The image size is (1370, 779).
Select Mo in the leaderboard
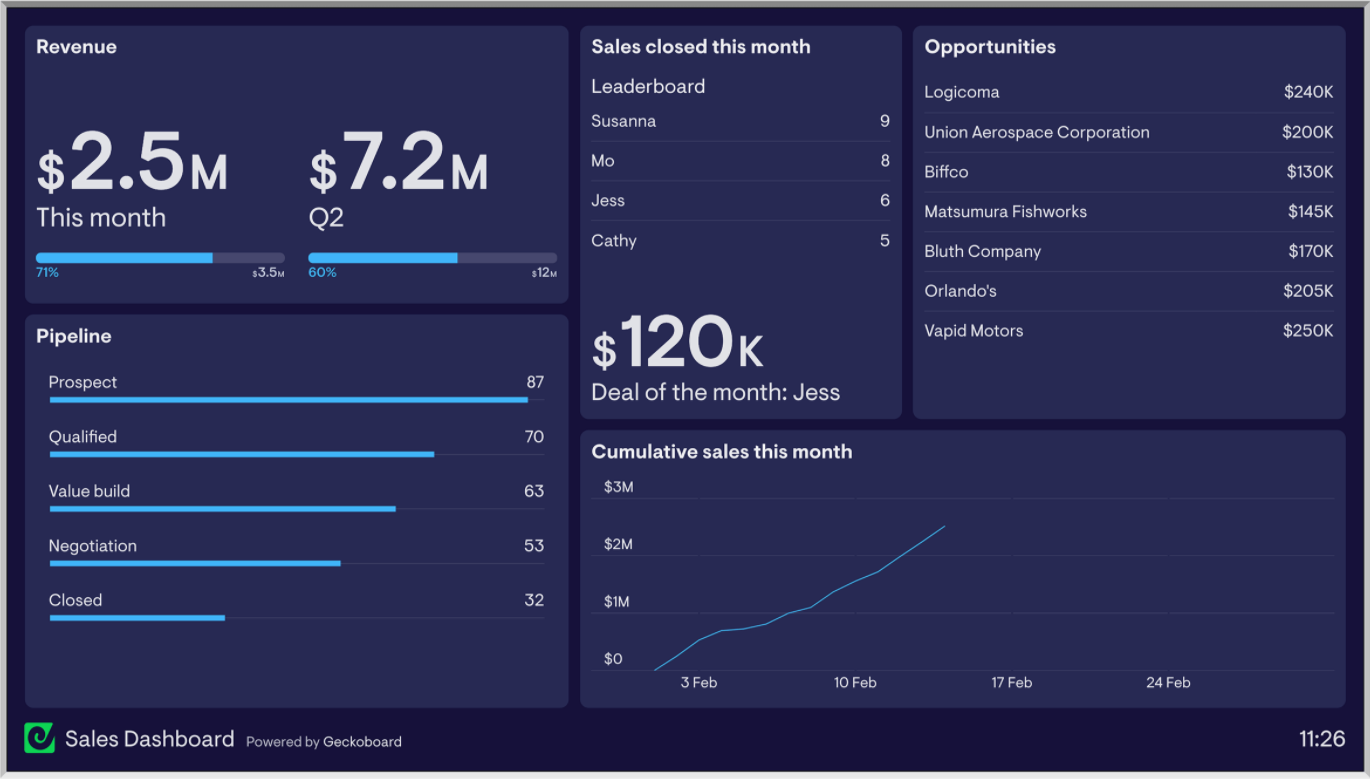tap(740, 161)
